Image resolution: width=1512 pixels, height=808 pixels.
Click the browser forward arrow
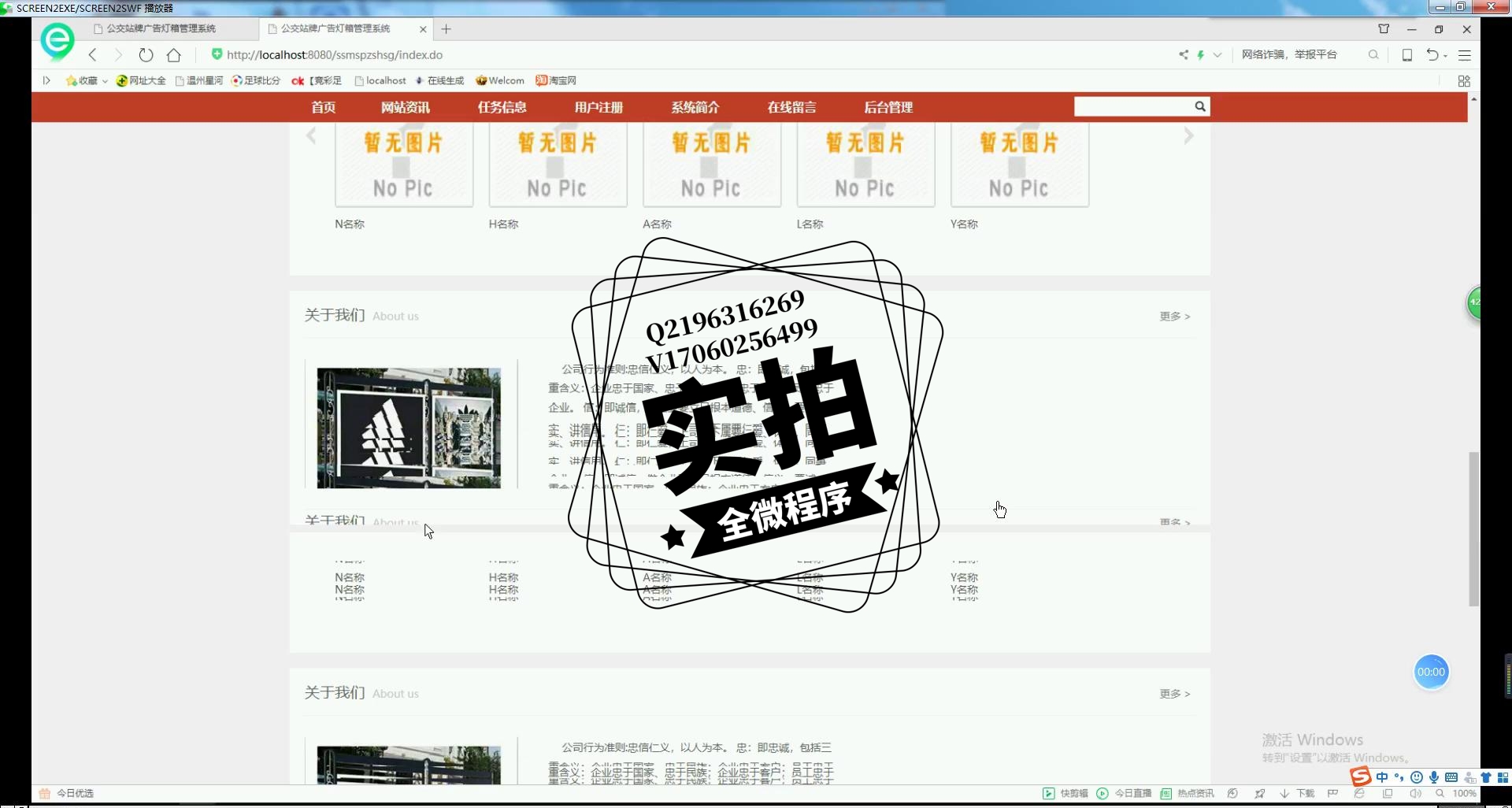click(x=118, y=55)
